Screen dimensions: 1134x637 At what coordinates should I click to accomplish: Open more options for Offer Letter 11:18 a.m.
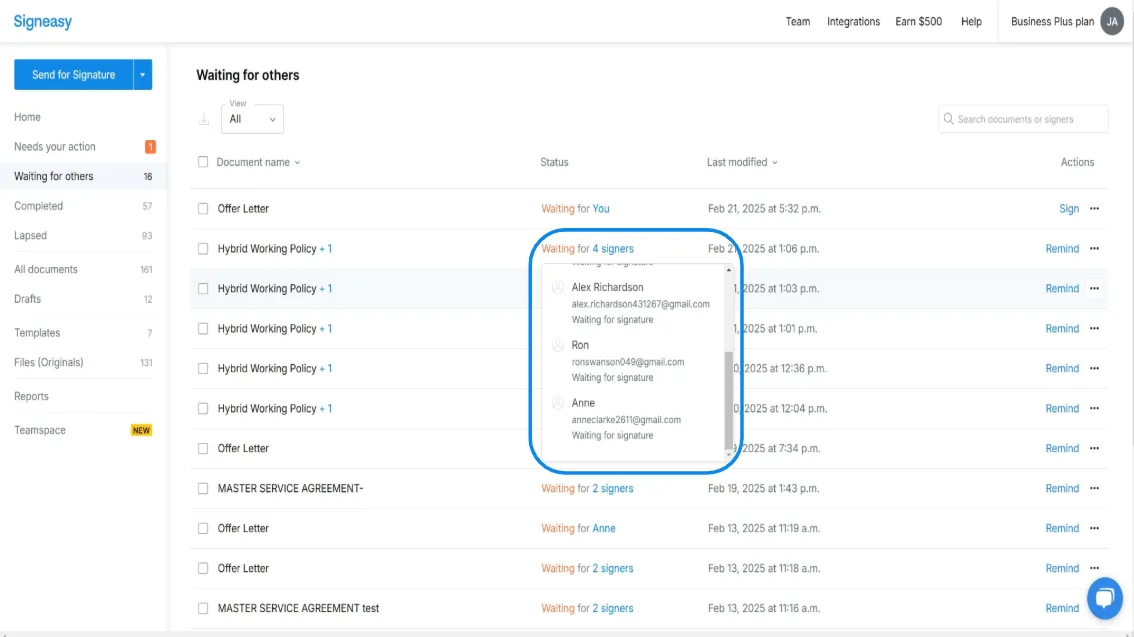click(1094, 568)
